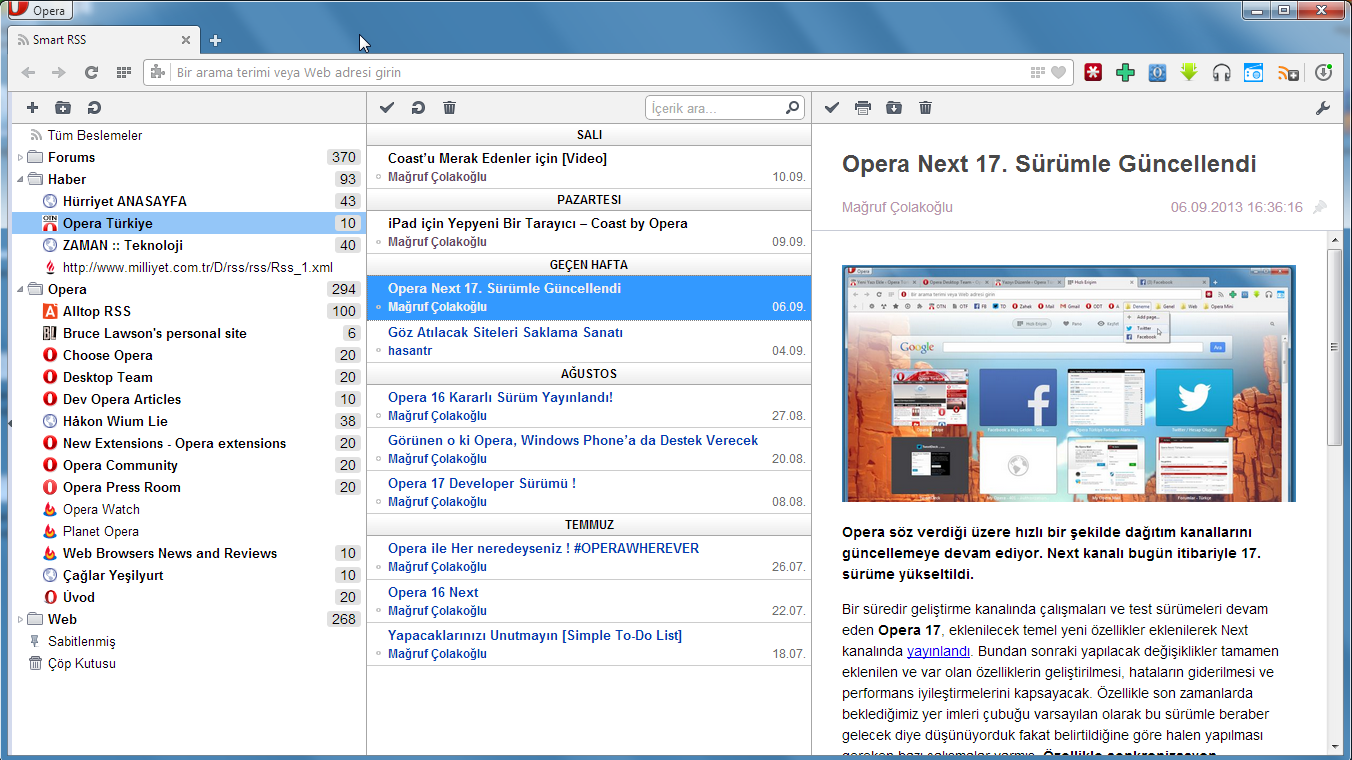Open the Opera Next 17. Sürümle Güncellendi heading
This screenshot has width=1352, height=760.
pos(1049,164)
